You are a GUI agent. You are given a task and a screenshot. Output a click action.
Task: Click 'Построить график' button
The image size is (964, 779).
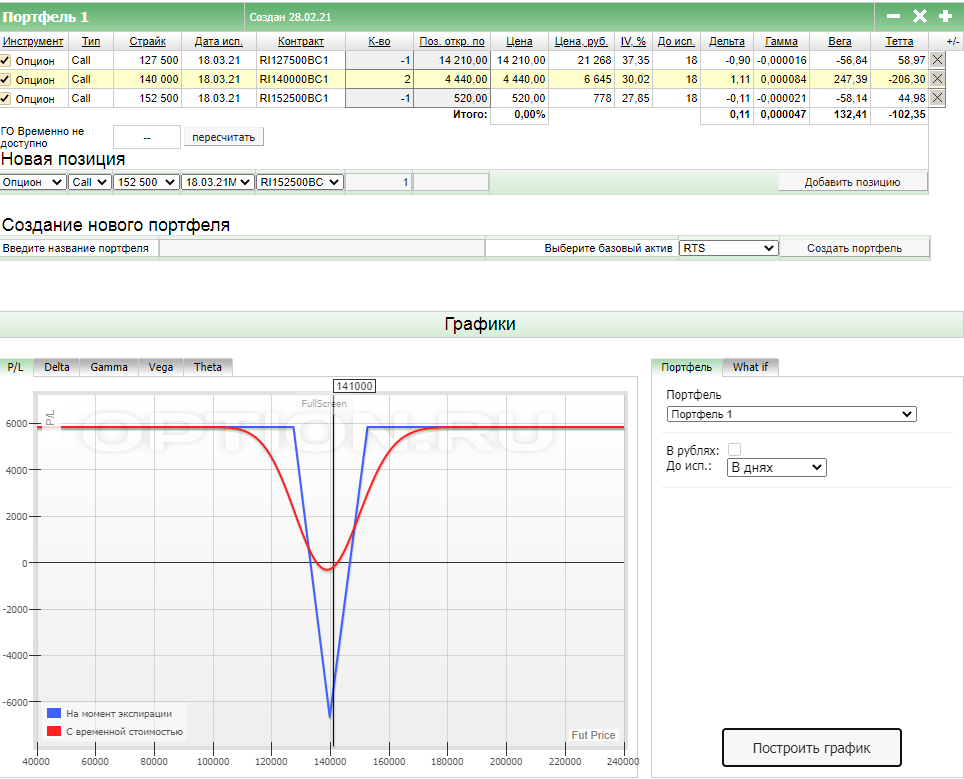812,748
